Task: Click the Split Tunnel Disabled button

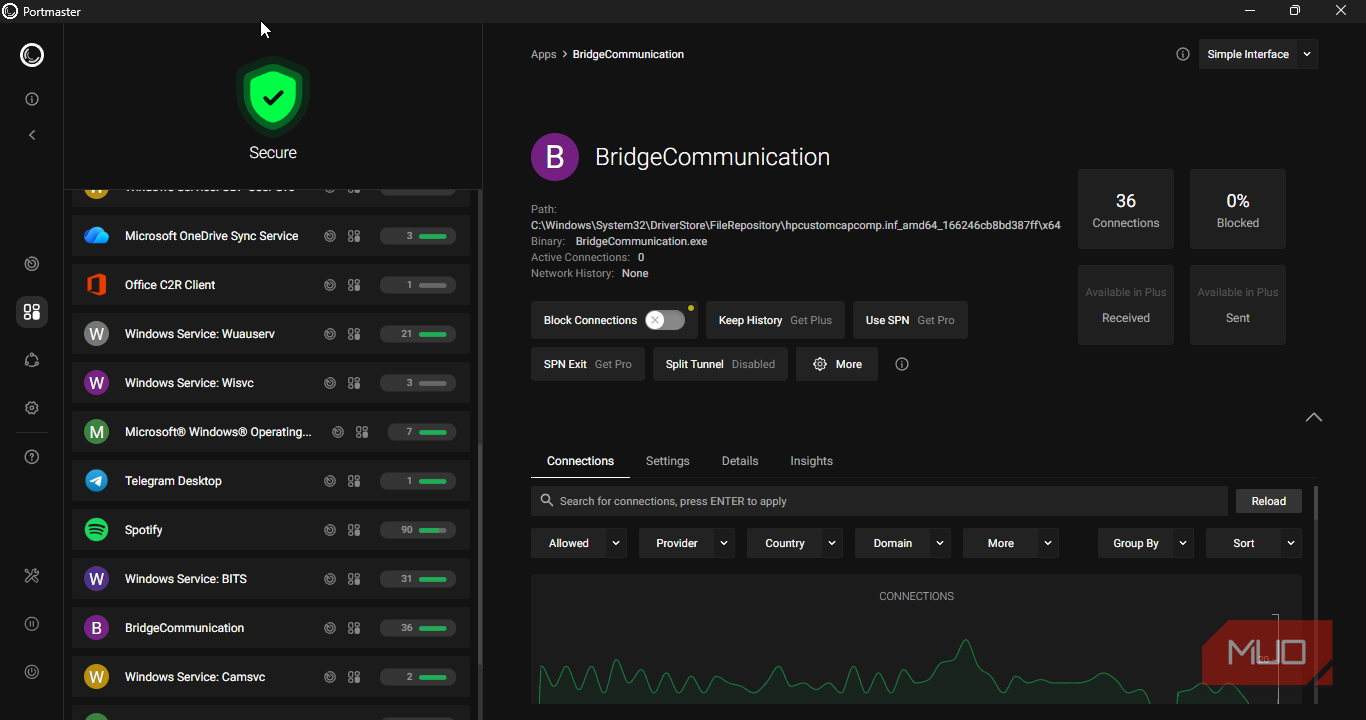Action: (720, 364)
